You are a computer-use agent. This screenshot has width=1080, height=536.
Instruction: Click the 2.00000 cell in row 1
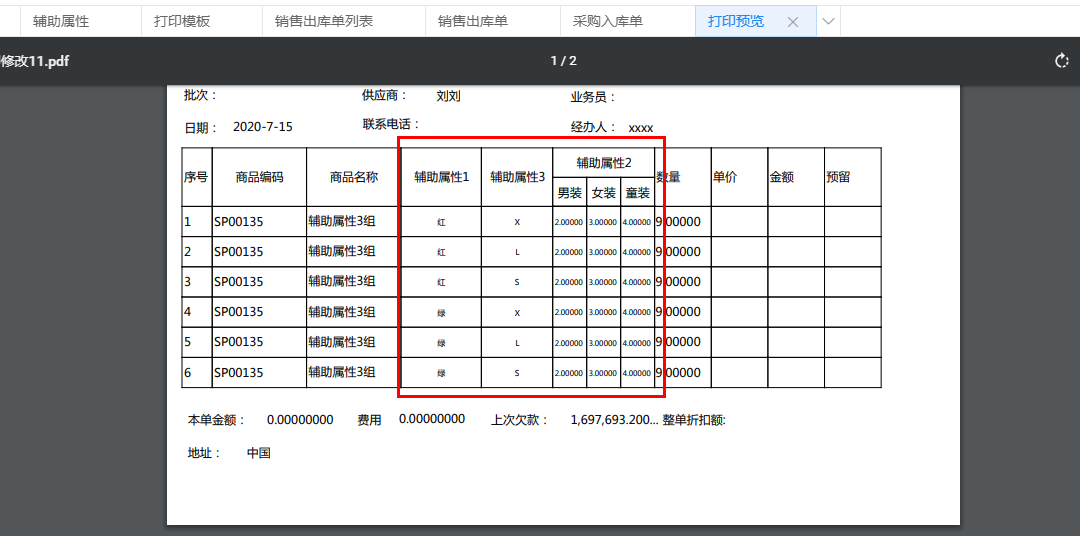569,223
